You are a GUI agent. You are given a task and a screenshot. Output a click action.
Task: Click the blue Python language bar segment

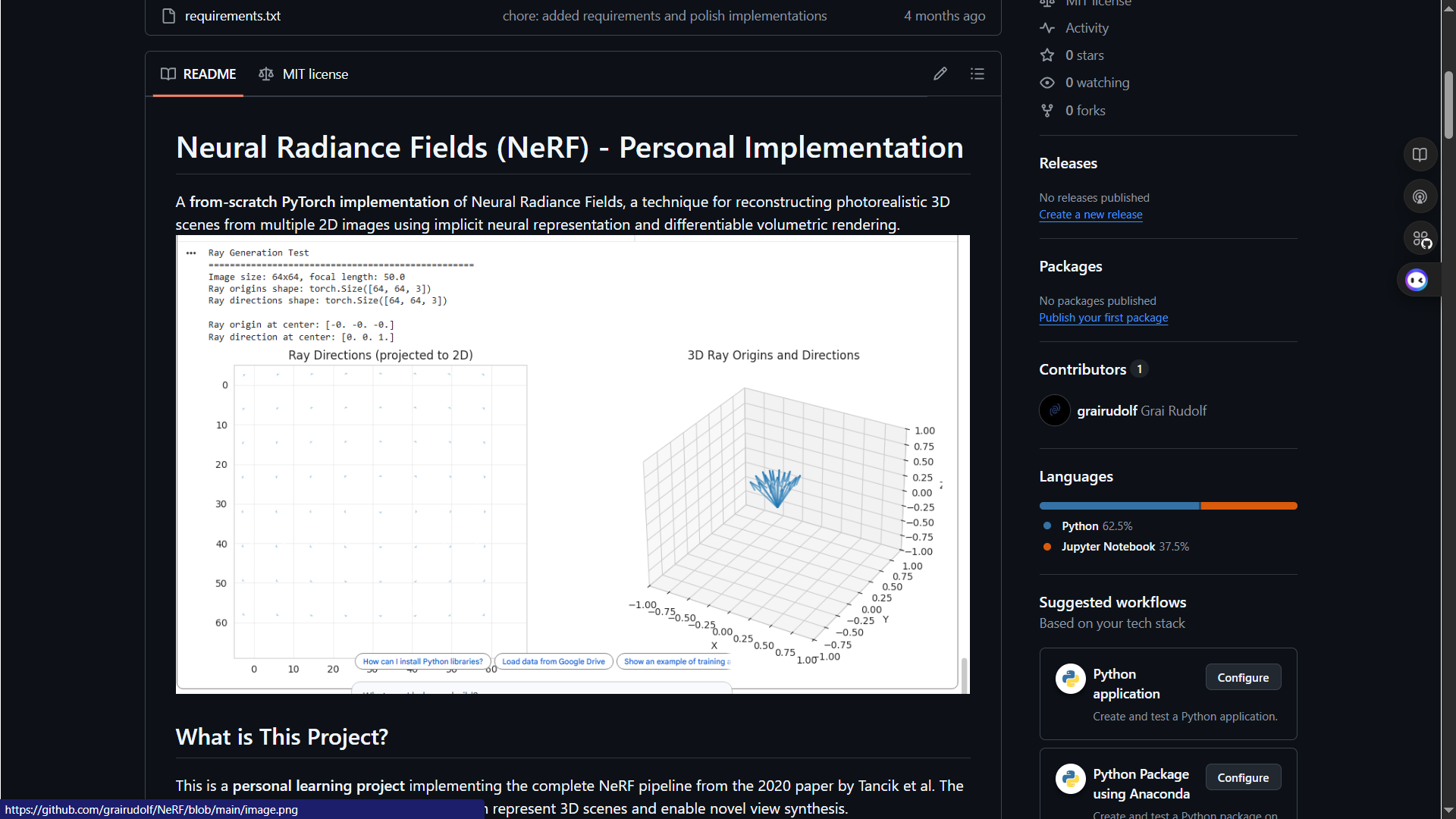point(1119,506)
